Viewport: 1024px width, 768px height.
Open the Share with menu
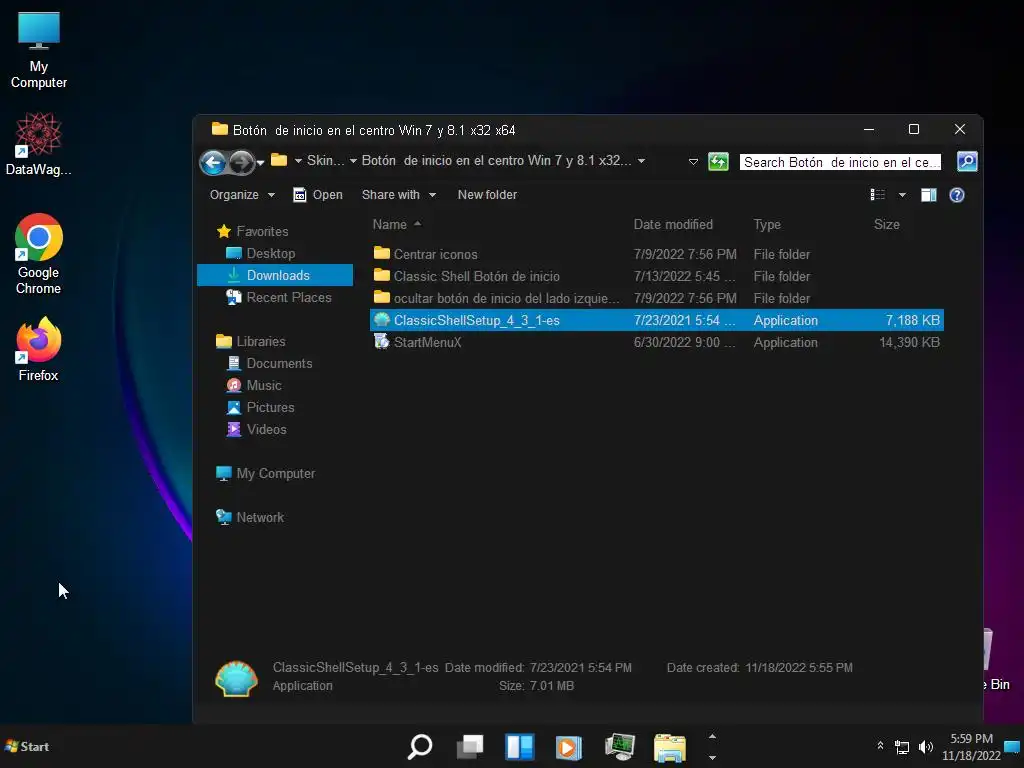(x=398, y=195)
